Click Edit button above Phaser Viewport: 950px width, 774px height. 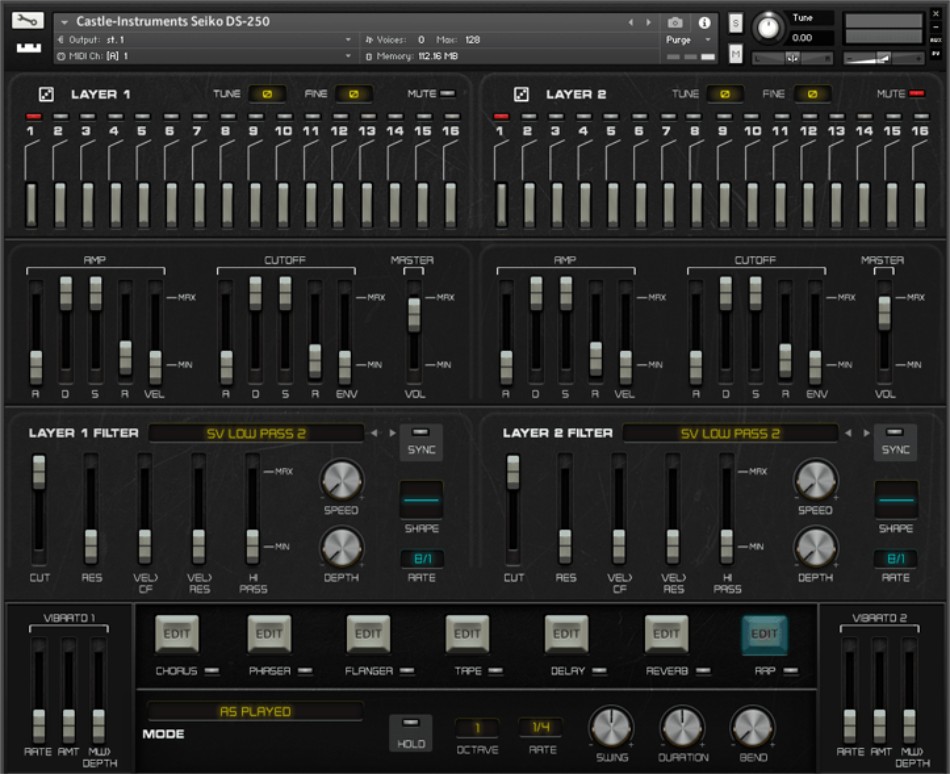[x=269, y=633]
